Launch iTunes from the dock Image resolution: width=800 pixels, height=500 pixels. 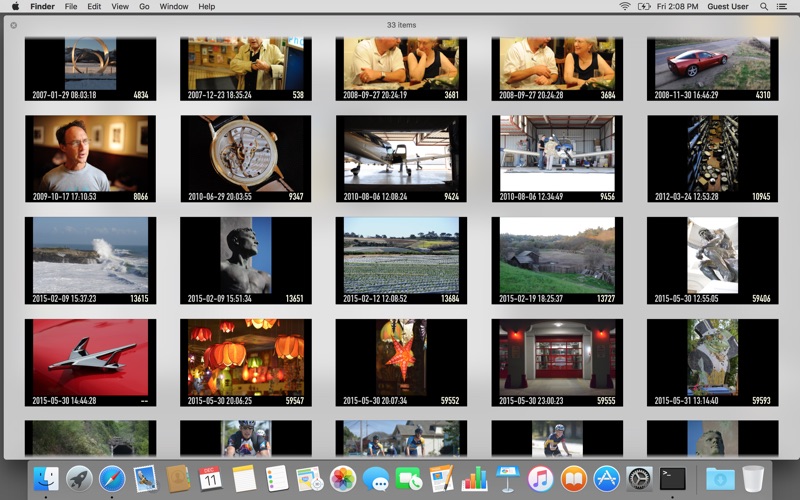[540, 479]
